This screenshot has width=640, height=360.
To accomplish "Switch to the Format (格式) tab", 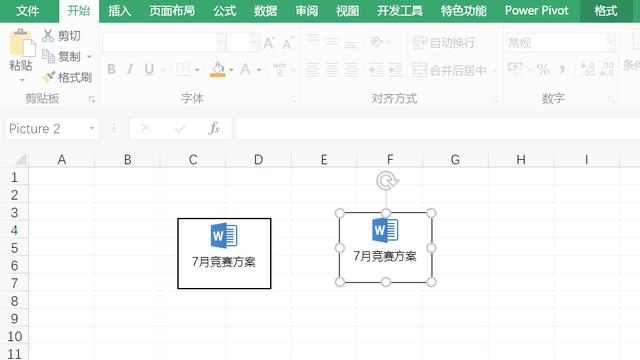I will tap(606, 11).
